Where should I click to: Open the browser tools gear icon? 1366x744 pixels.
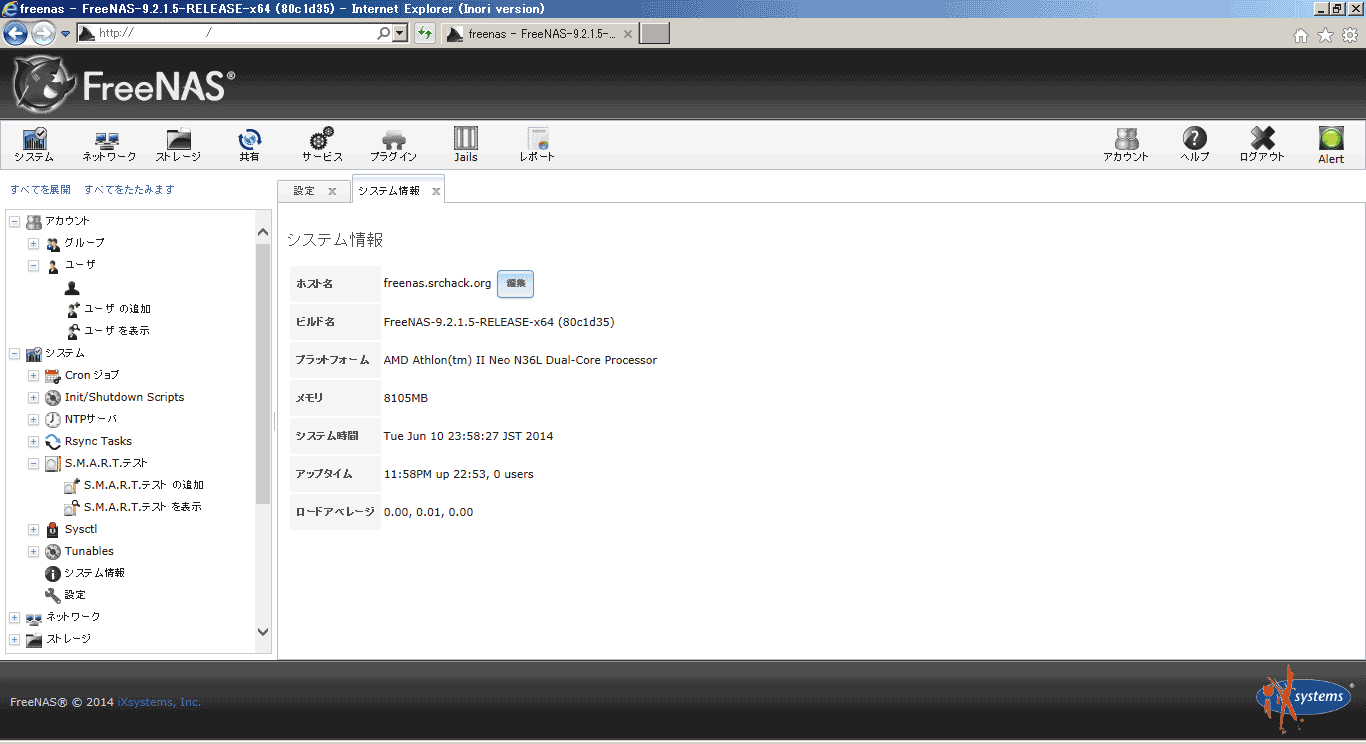tap(1350, 35)
